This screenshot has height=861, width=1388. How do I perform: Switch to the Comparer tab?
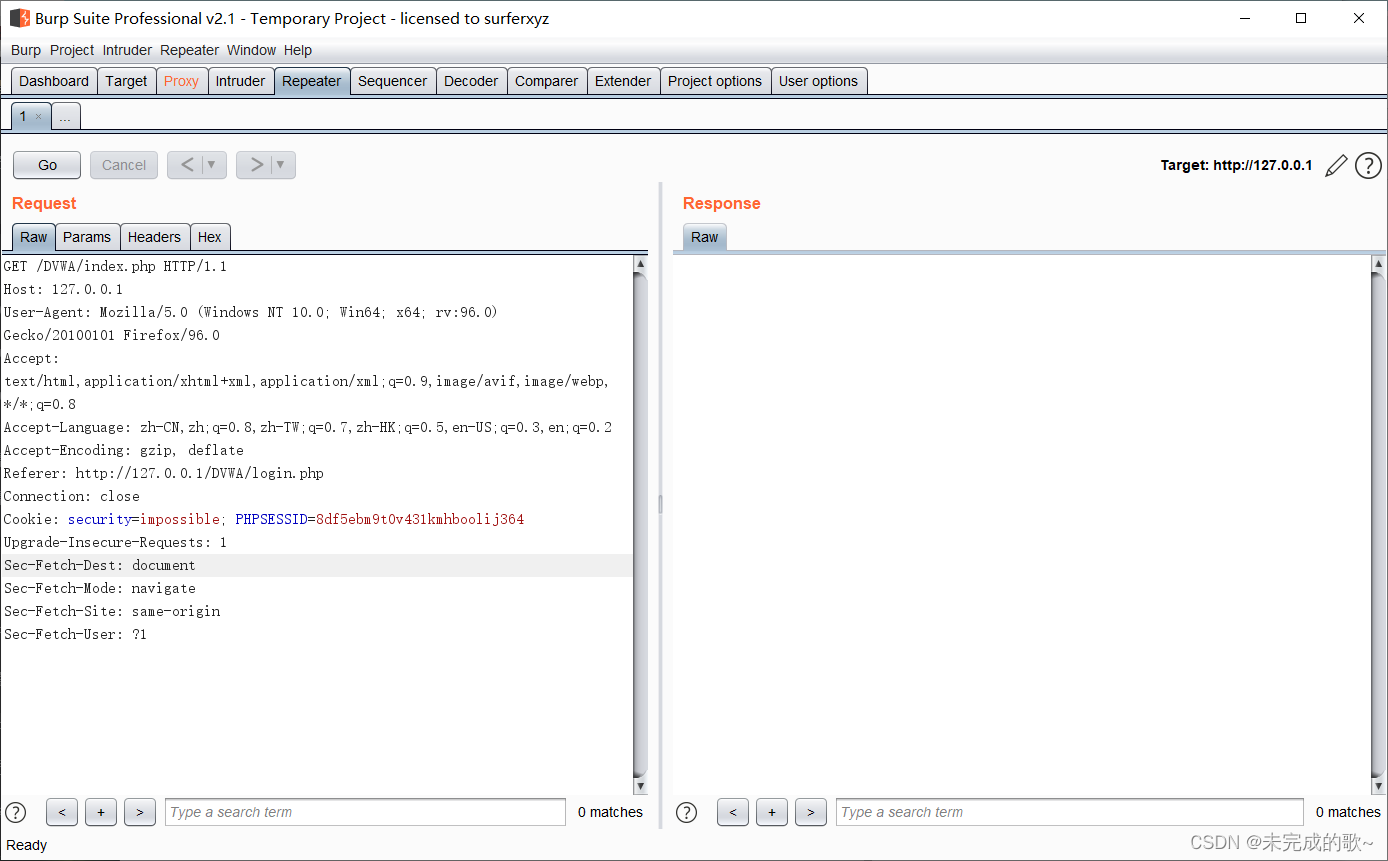(547, 81)
